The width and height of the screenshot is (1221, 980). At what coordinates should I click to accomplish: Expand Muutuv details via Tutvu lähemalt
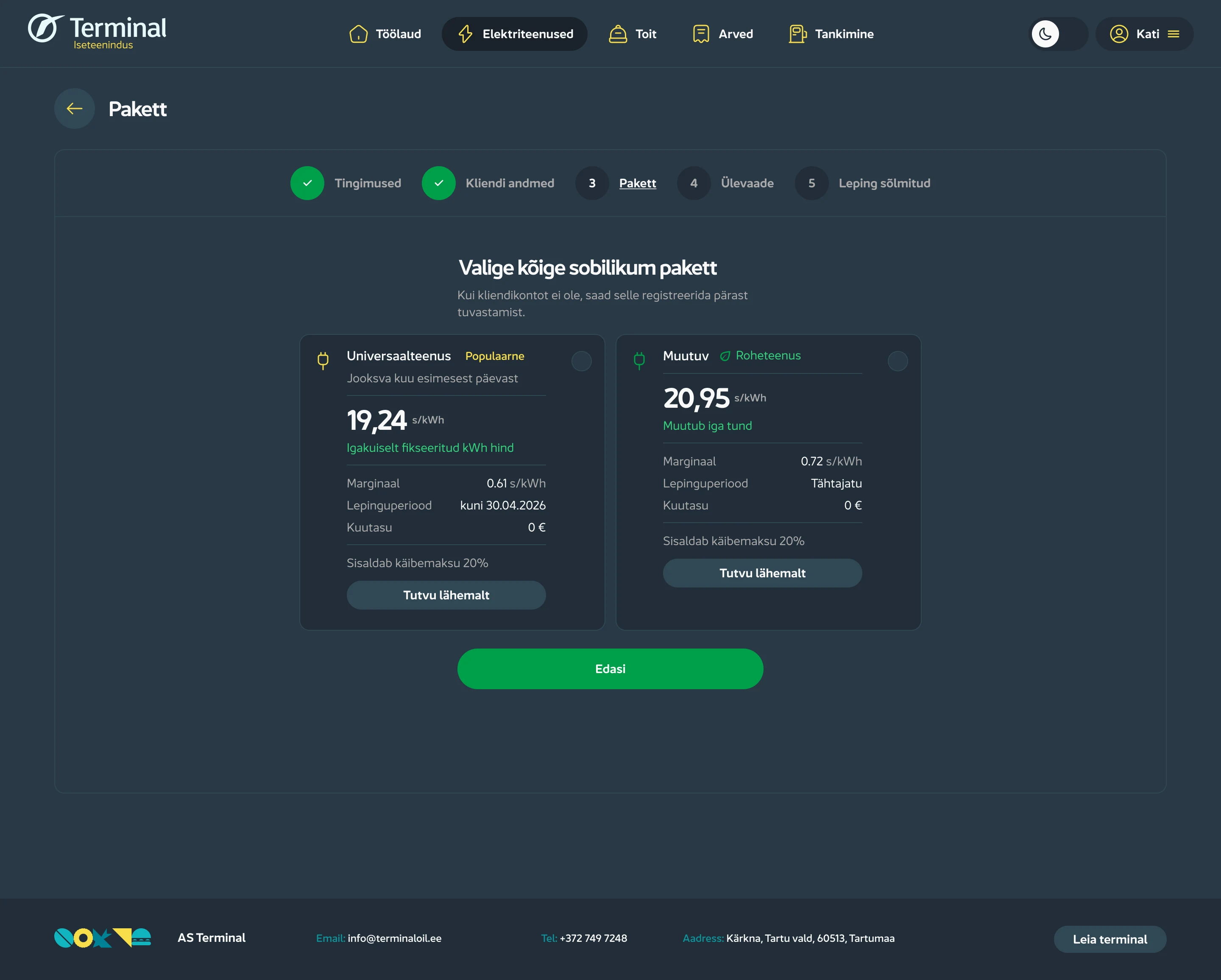[x=762, y=573]
